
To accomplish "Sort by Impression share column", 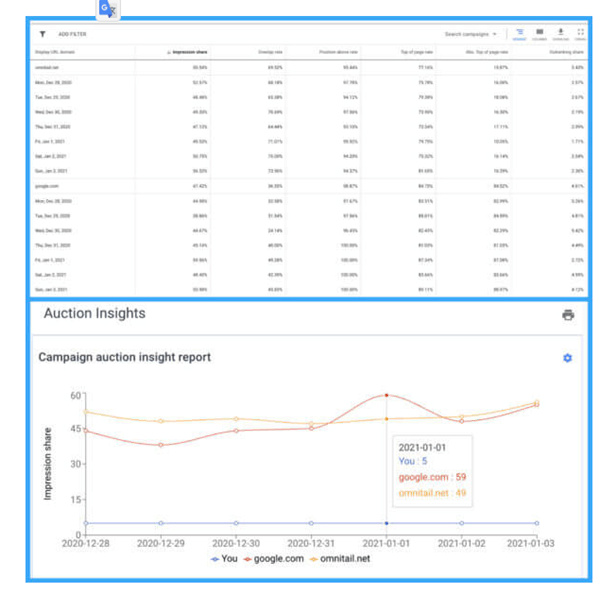I will 187,51.
